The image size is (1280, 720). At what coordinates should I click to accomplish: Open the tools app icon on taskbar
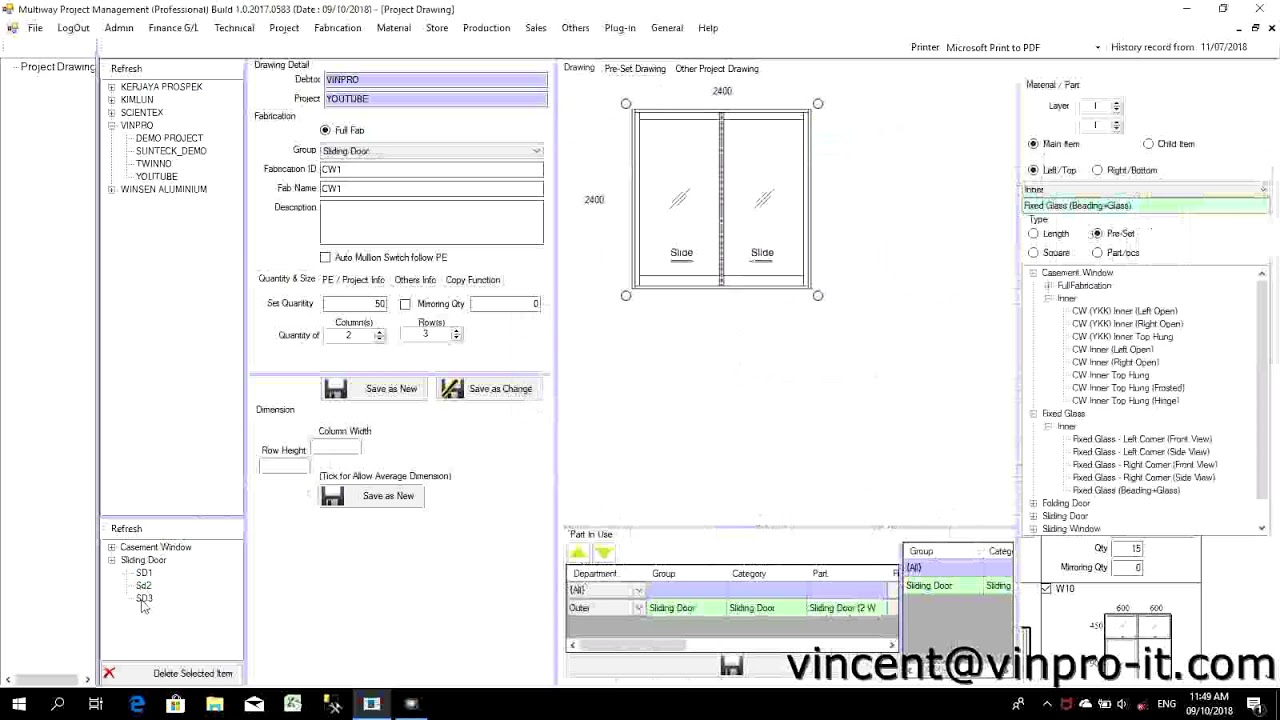coord(333,704)
